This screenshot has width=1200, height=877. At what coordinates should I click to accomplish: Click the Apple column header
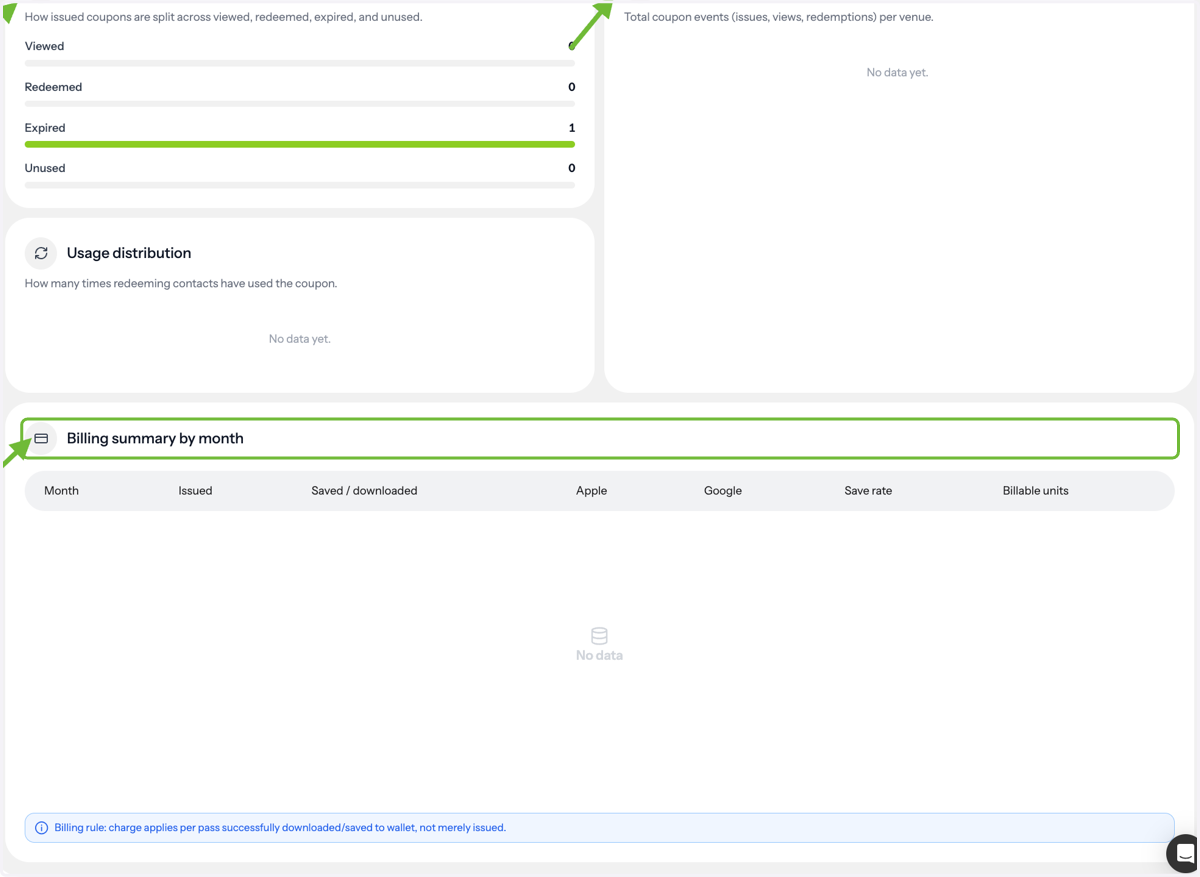(591, 491)
